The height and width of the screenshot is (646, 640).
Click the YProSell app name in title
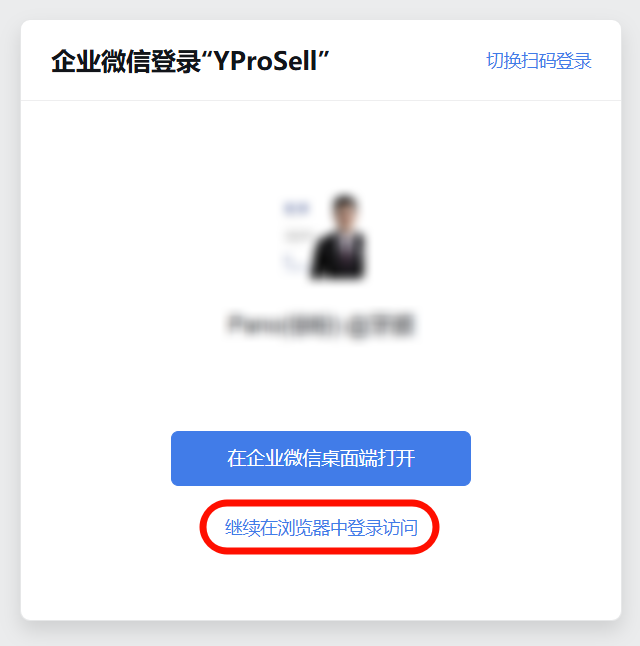coord(265,61)
